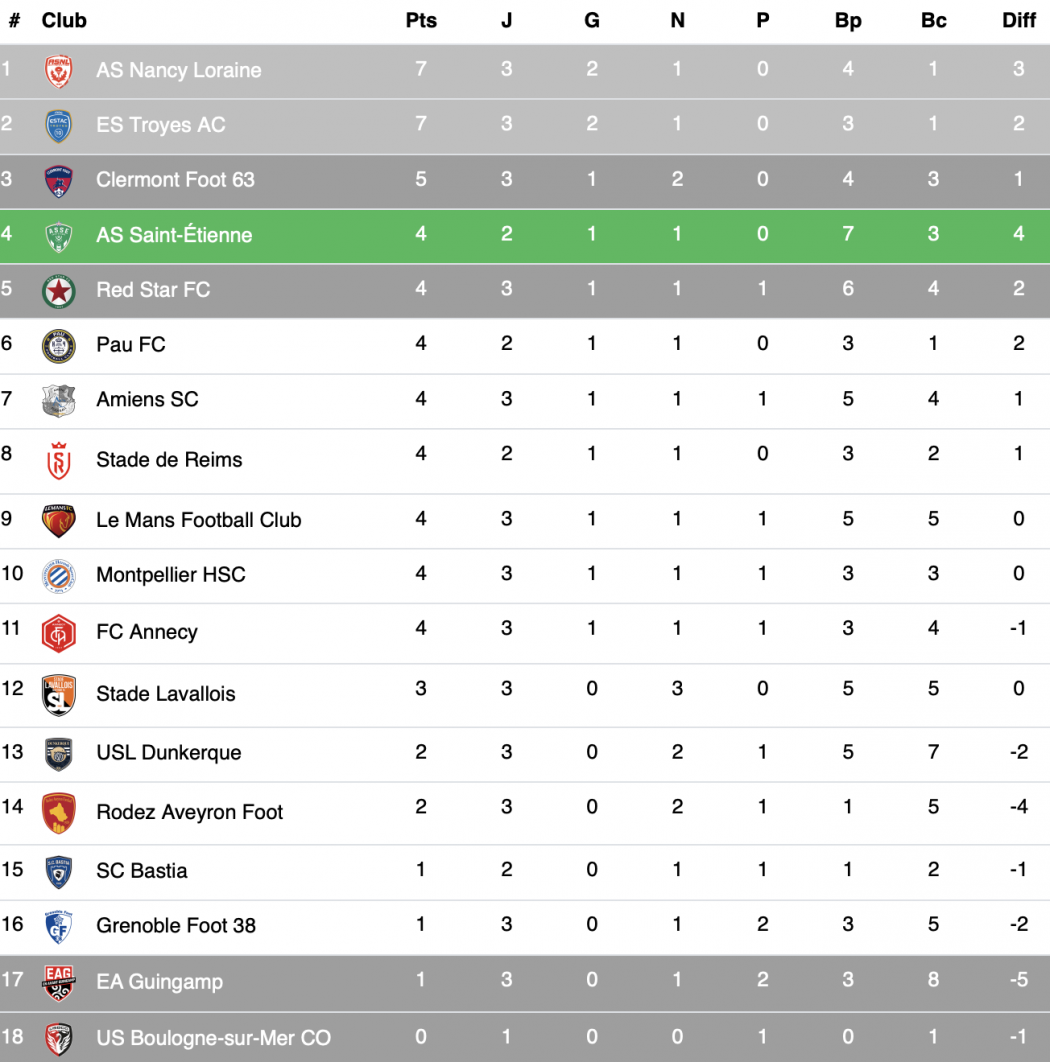Click the Stade de Reims logo
The height and width of the screenshot is (1062, 1050).
58,461
